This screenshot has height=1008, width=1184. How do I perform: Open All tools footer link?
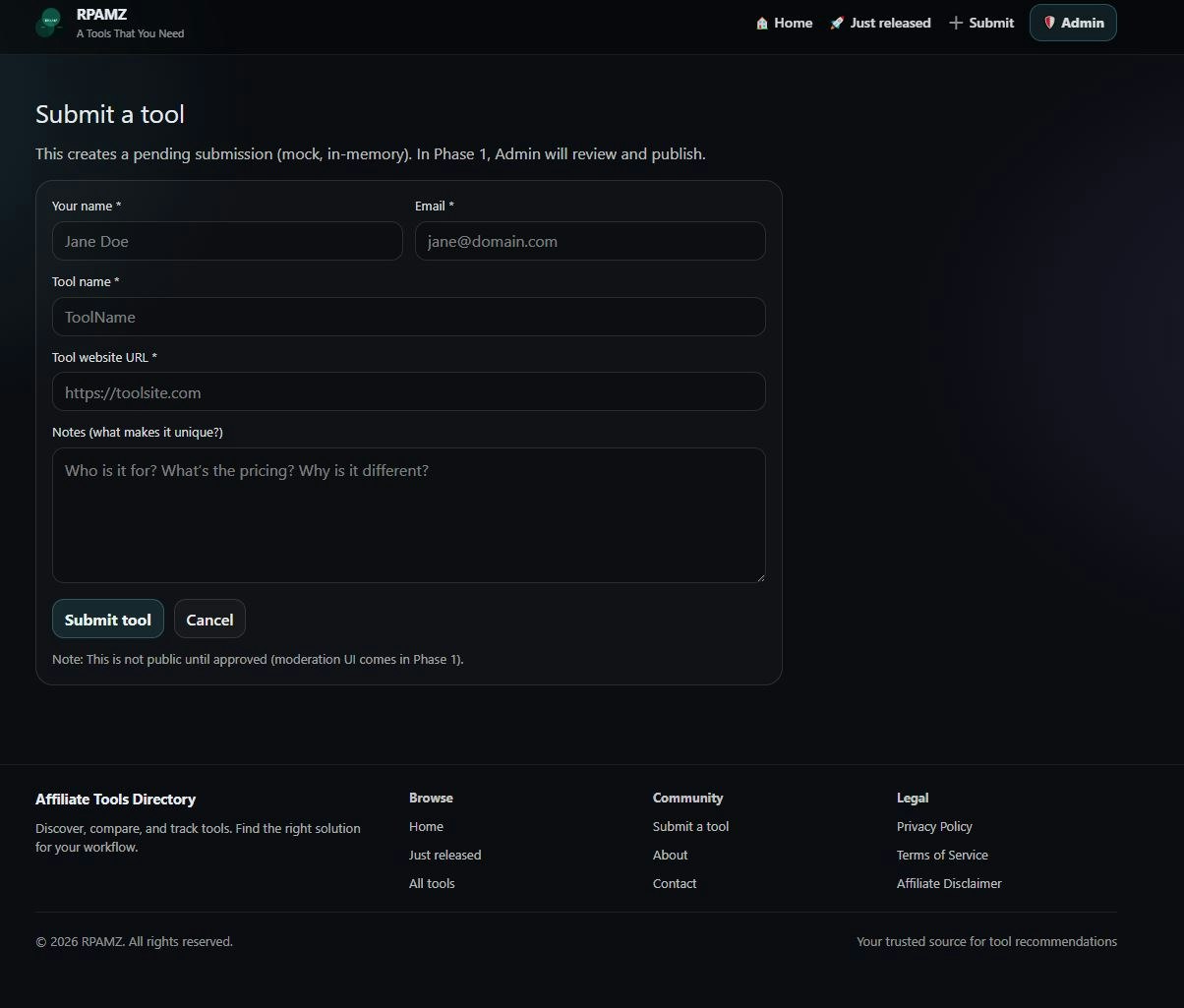pos(432,884)
